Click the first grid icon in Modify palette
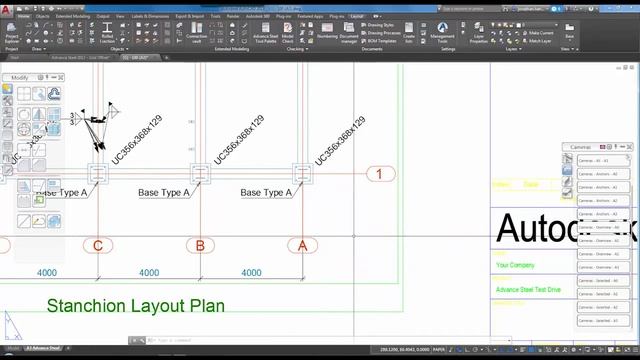640x360 pixels. click(x=24, y=94)
